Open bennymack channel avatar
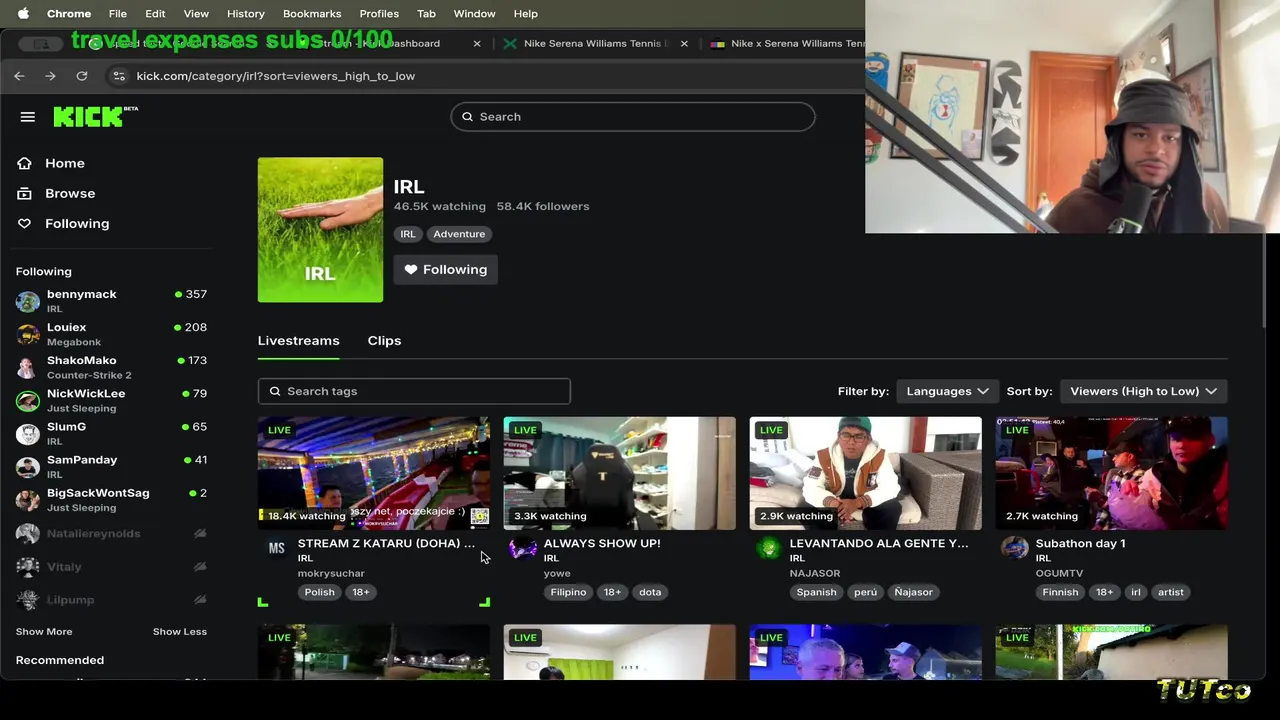 [x=28, y=301]
